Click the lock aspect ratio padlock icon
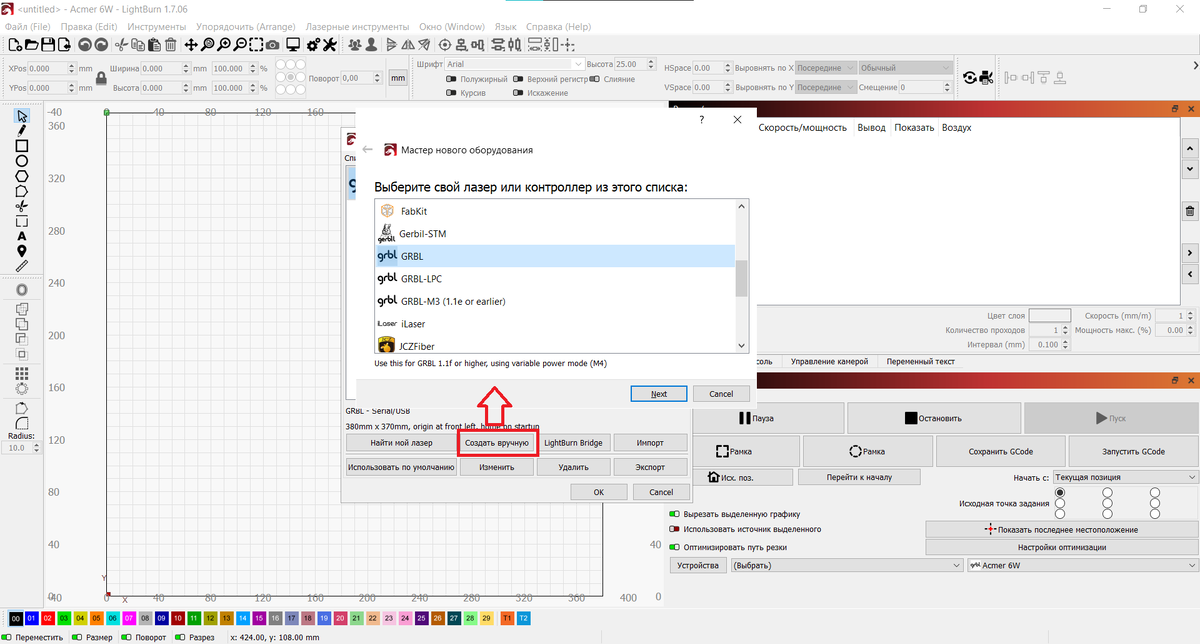 [100, 78]
